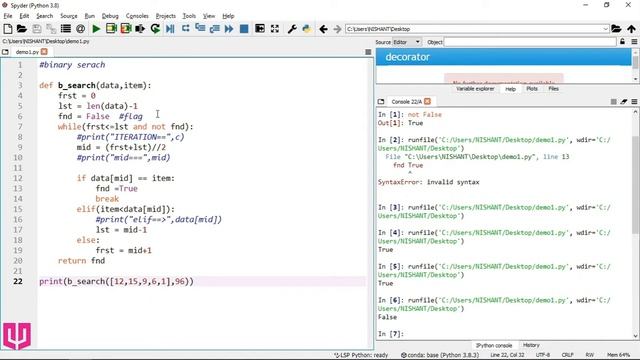Click the Continue execution double-arrow icon
Image resolution: width=640 pixels, height=360 pixels.
click(x=229, y=29)
